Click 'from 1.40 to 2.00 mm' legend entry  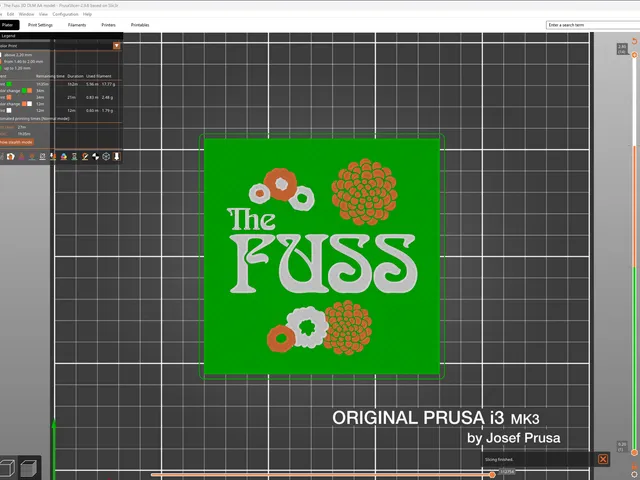point(24,62)
